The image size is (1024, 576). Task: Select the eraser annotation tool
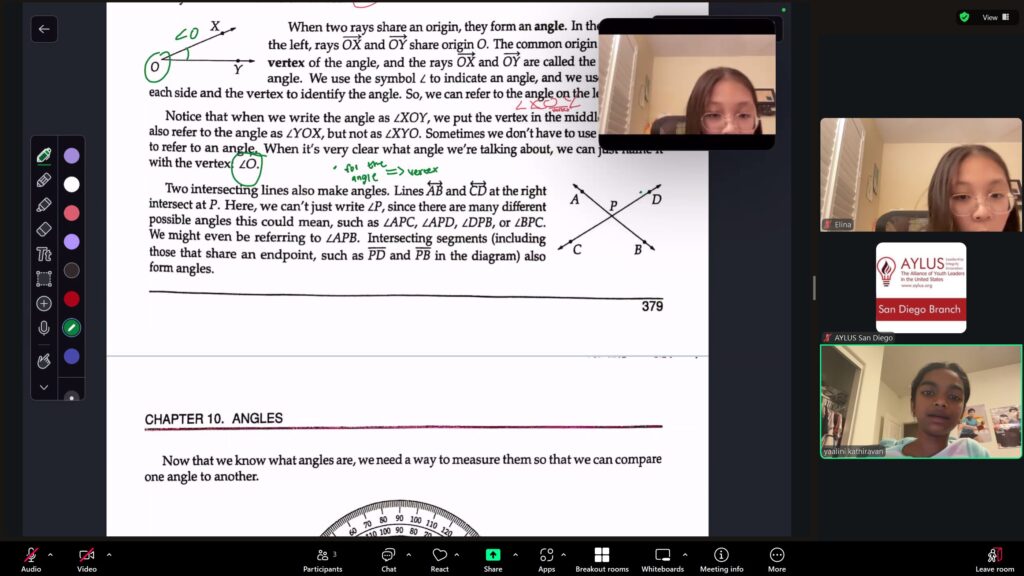click(x=44, y=229)
